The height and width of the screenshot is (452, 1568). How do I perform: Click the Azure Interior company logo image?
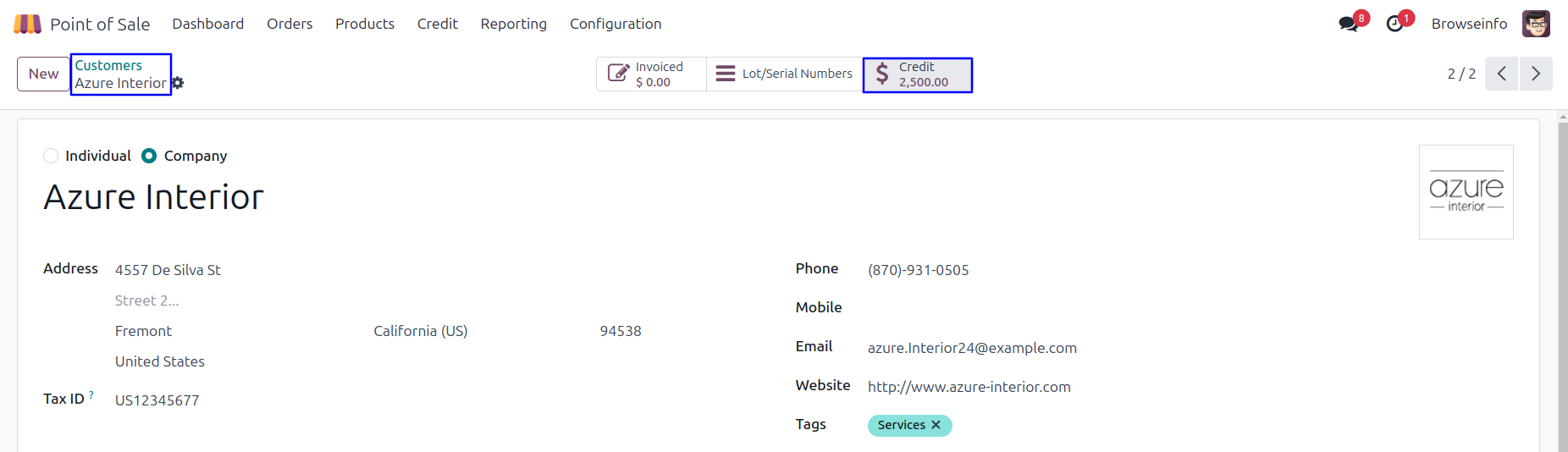pyautogui.click(x=1466, y=192)
